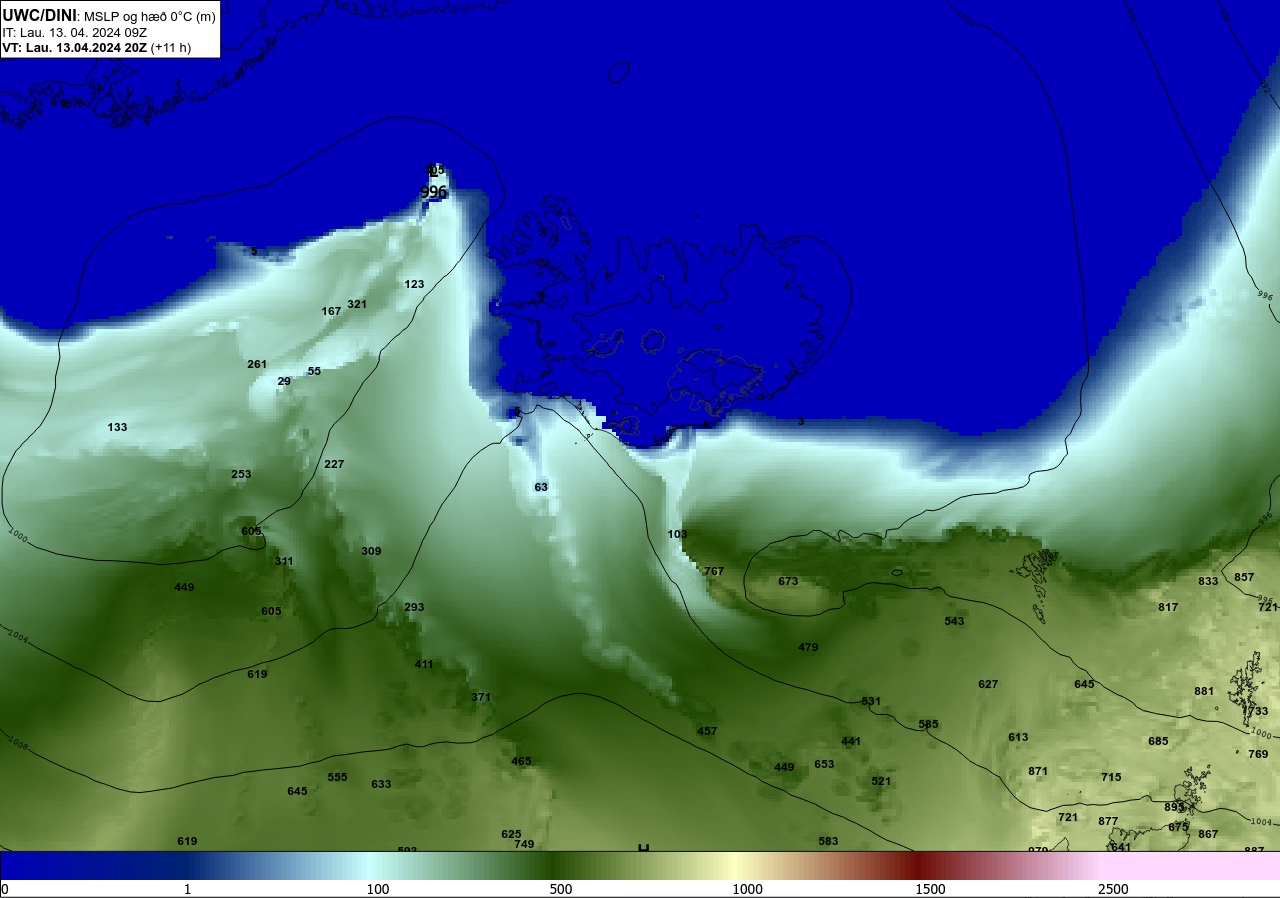Viewport: 1280px width, 898px height.
Task: Click the height value 521
Action: (881, 781)
